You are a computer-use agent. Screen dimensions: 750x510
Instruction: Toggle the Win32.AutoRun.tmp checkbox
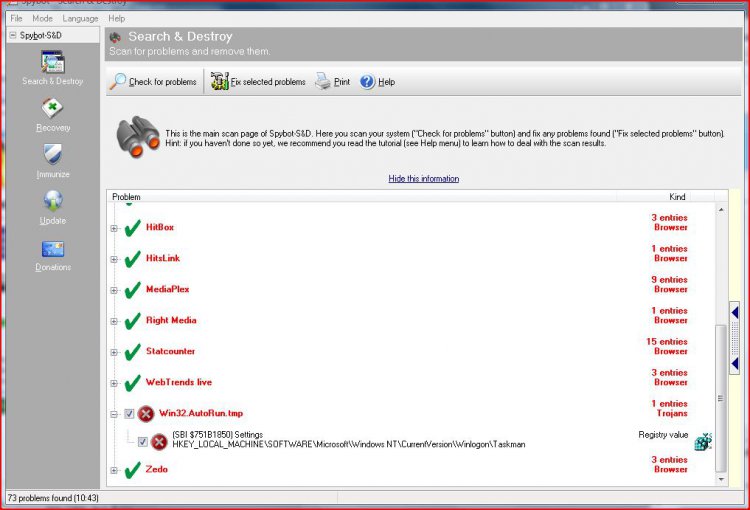click(x=129, y=414)
